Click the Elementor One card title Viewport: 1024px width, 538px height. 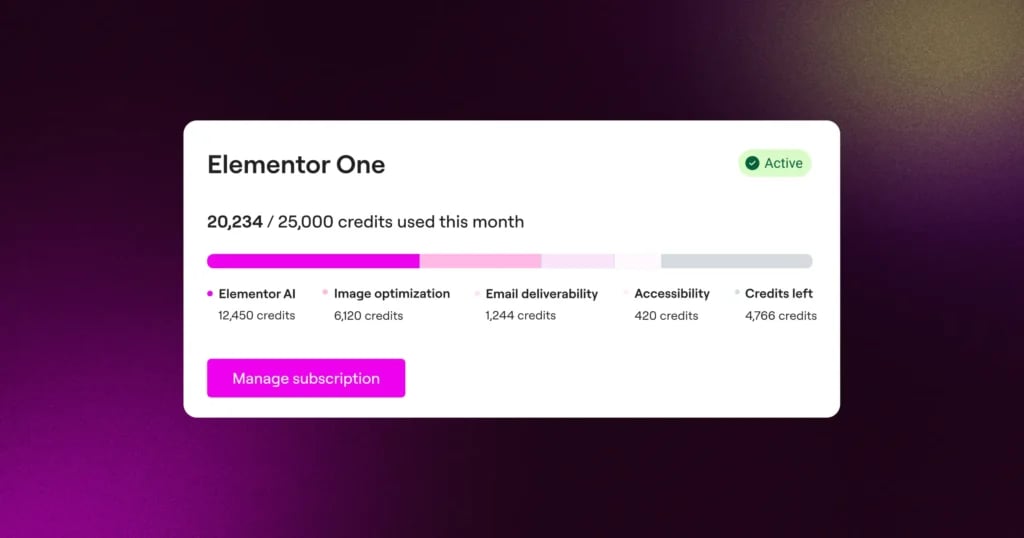point(296,165)
